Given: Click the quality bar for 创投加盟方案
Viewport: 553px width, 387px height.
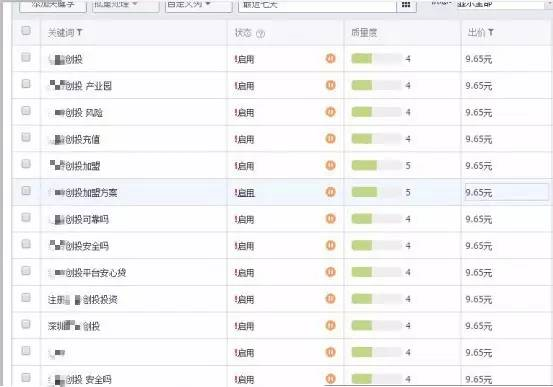Looking at the screenshot, I should coord(377,192).
